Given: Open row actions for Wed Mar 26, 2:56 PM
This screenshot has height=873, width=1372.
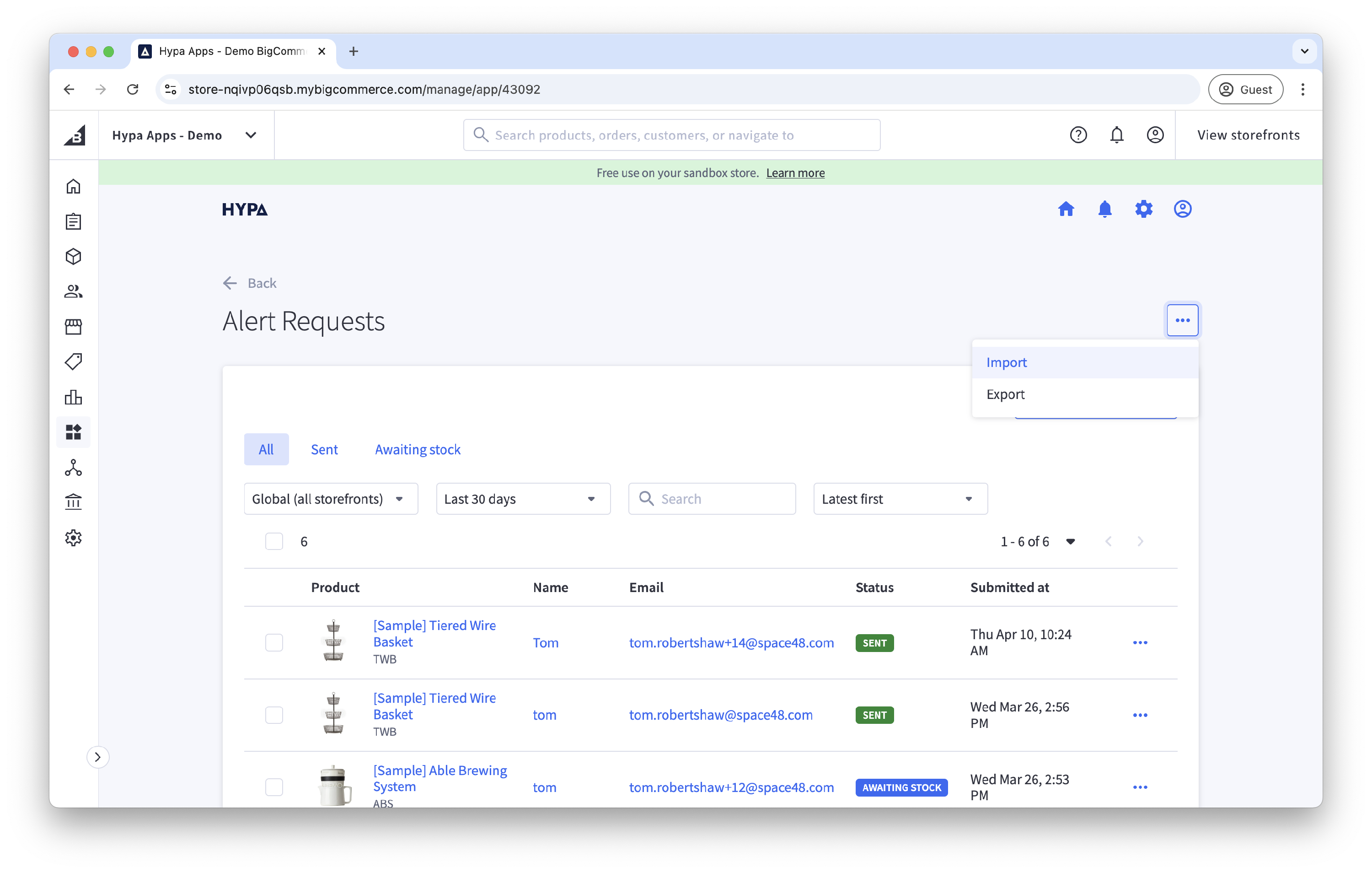Looking at the screenshot, I should [x=1140, y=715].
